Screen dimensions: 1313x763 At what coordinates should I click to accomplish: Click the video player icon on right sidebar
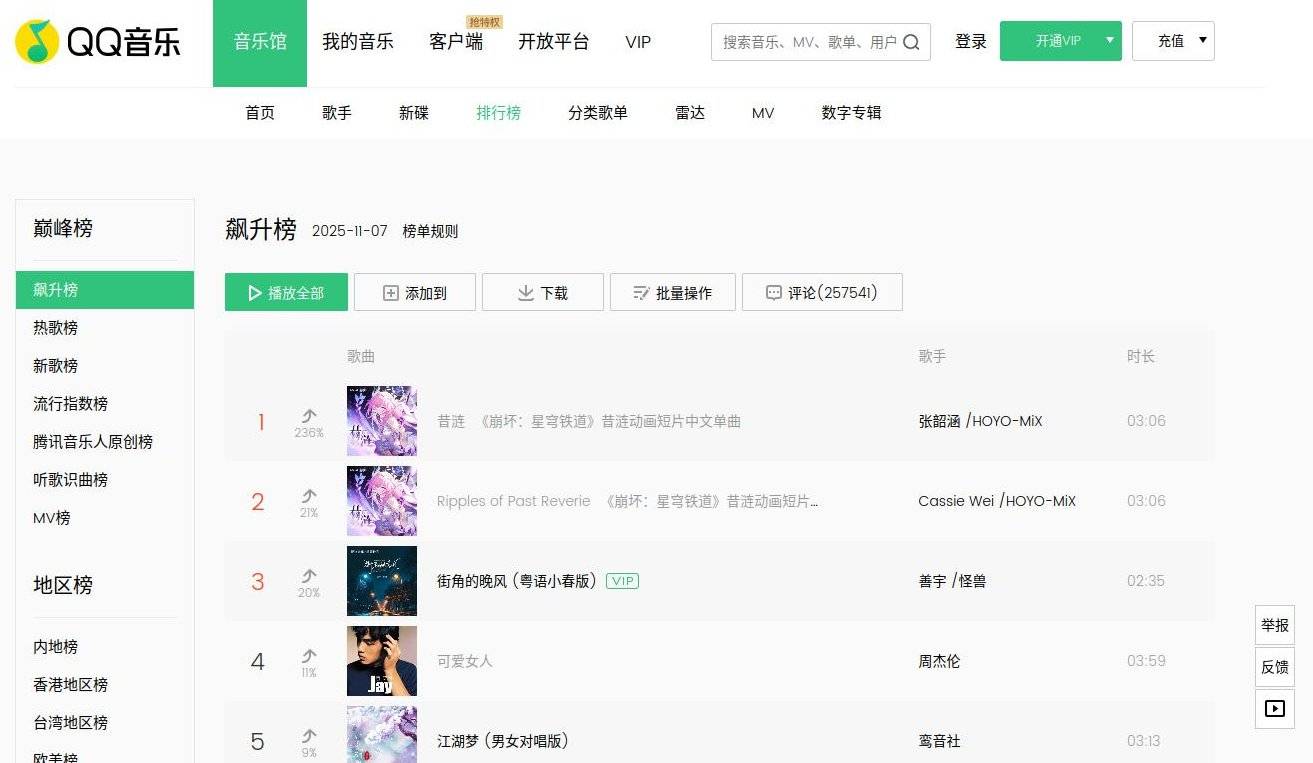(x=1274, y=708)
